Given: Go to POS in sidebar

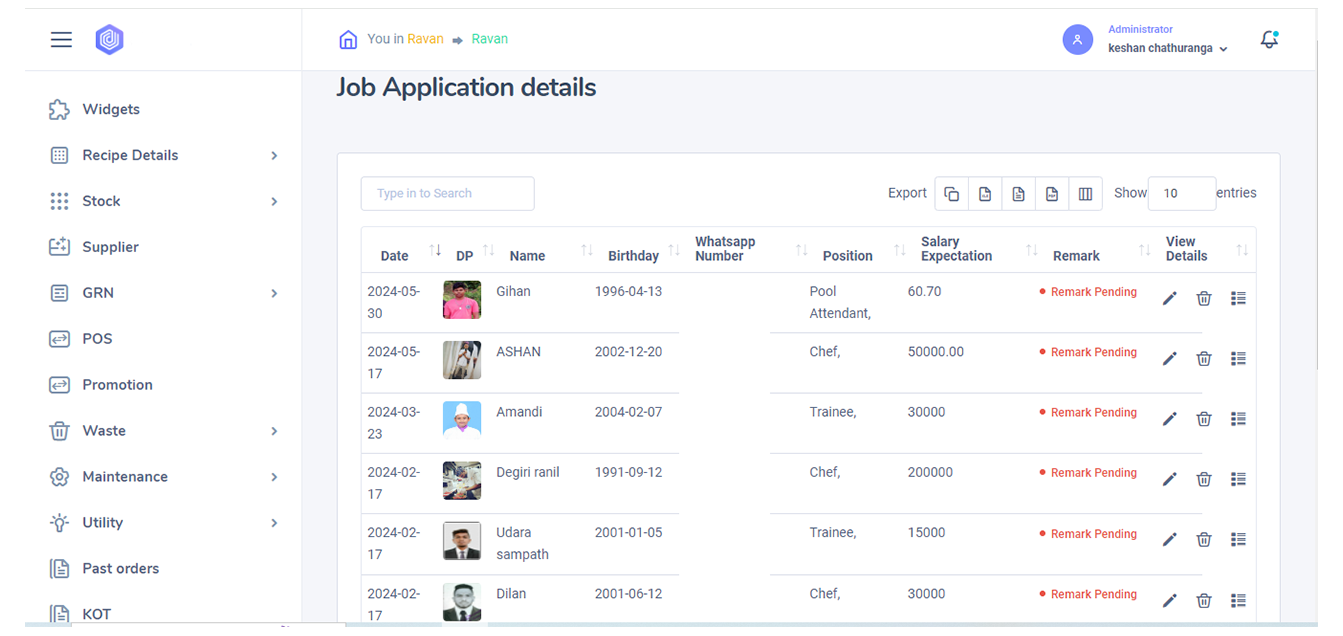Looking at the screenshot, I should 97,339.
